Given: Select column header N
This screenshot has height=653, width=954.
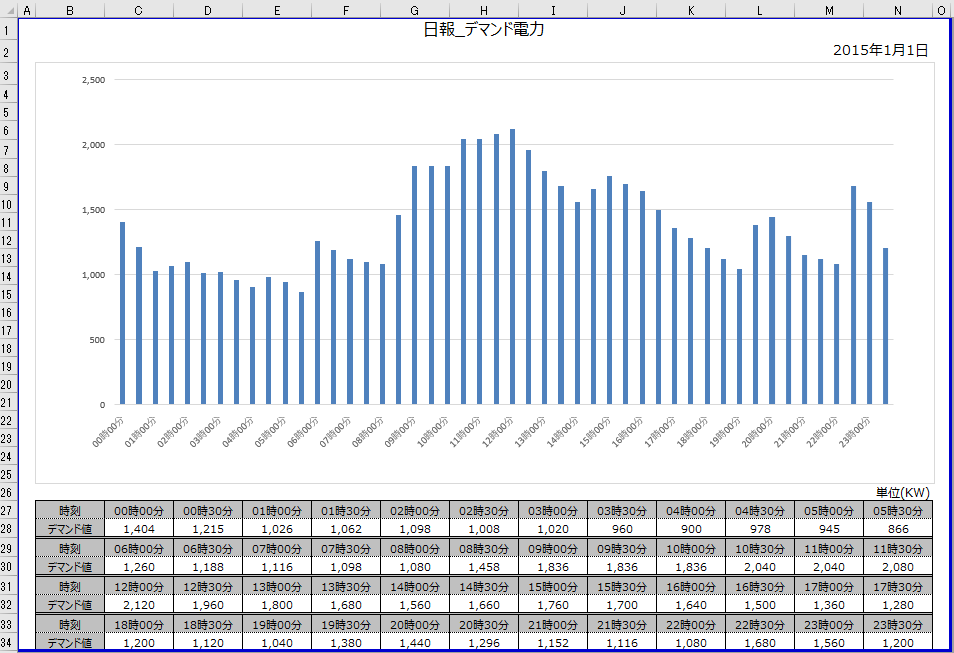Looking at the screenshot, I should click(x=897, y=10).
